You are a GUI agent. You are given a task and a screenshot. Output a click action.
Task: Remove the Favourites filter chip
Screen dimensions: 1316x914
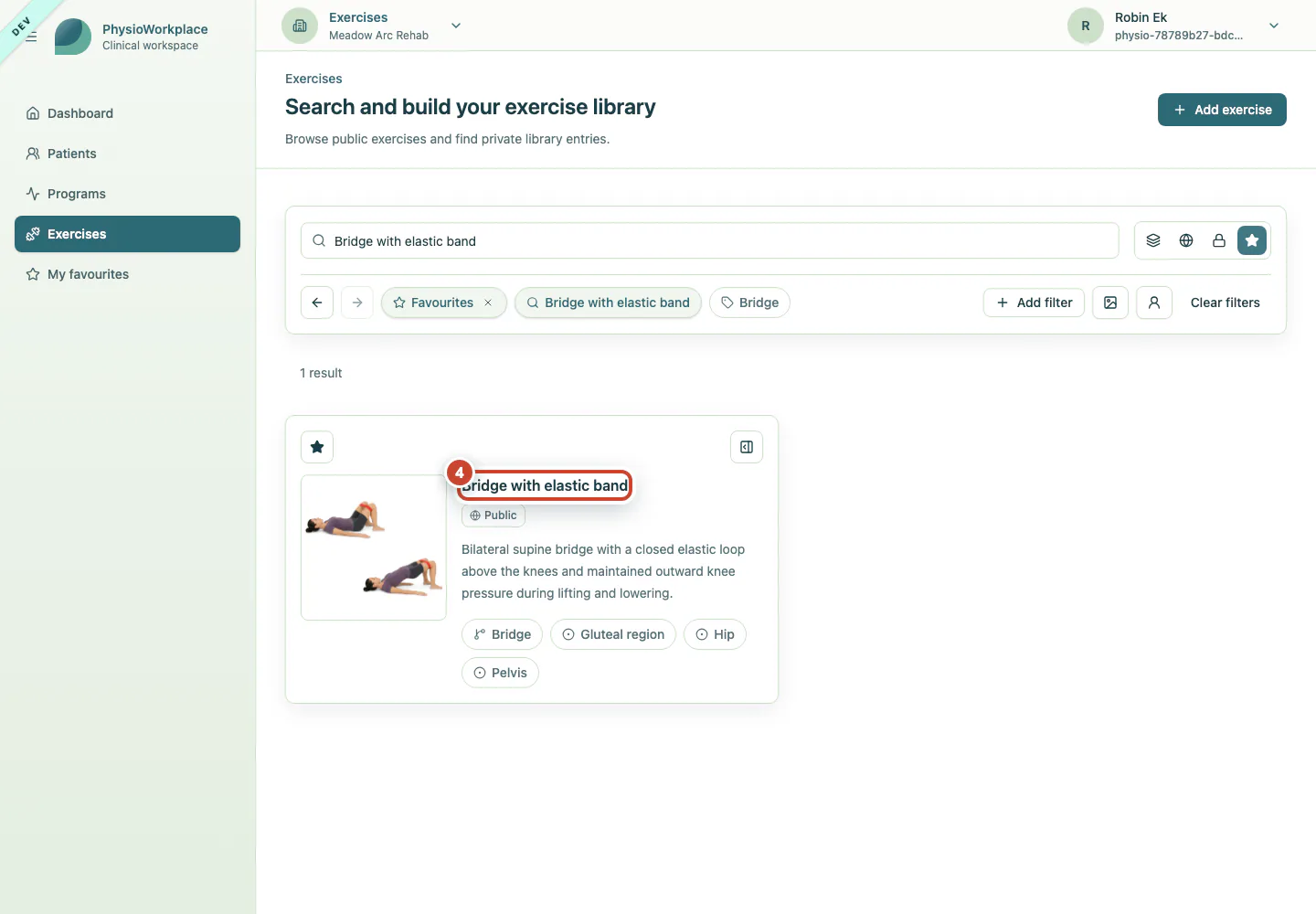(488, 303)
